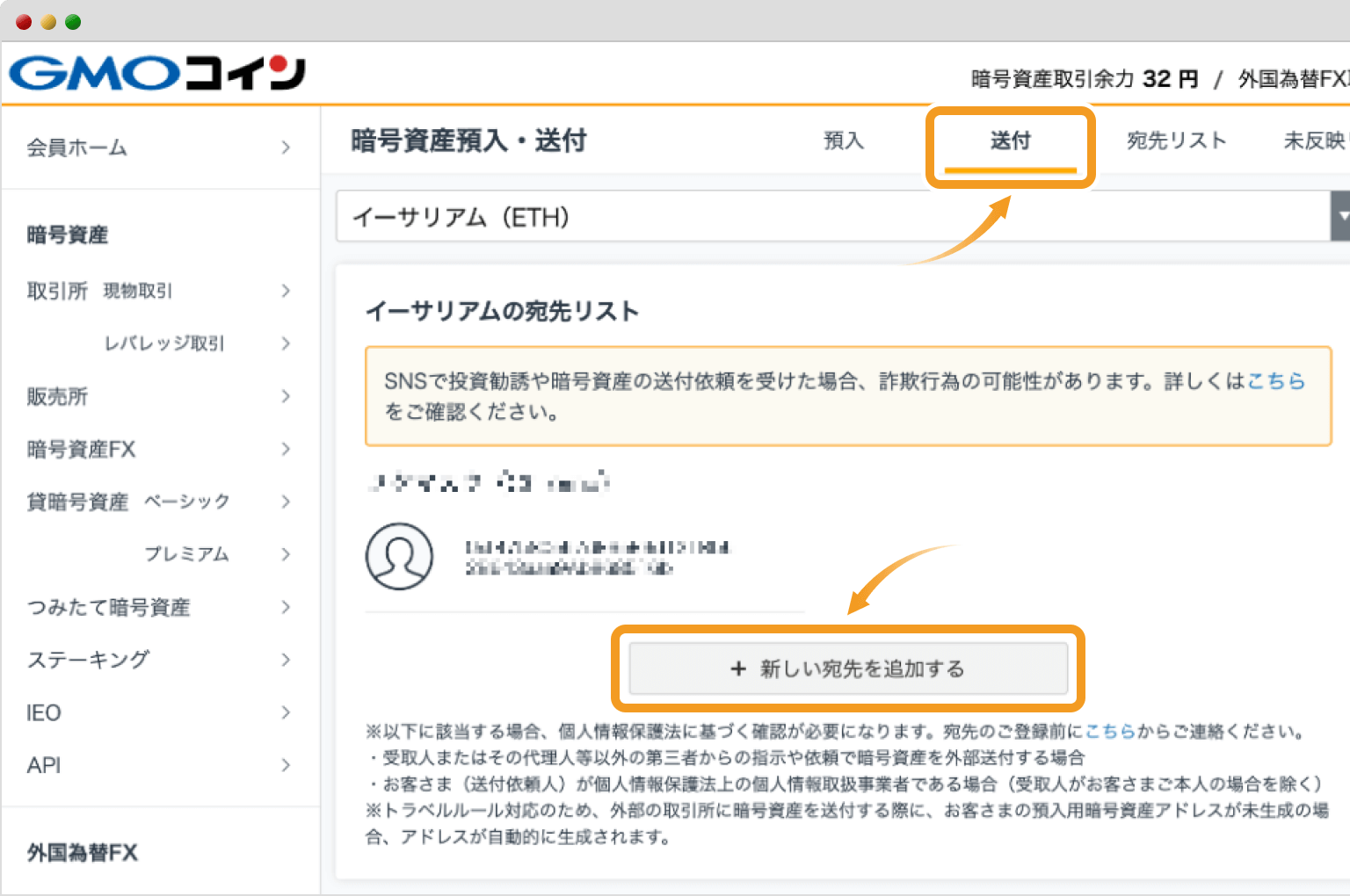Click こちら link in fraud warning
This screenshot has height=896, width=1350.
[1276, 381]
